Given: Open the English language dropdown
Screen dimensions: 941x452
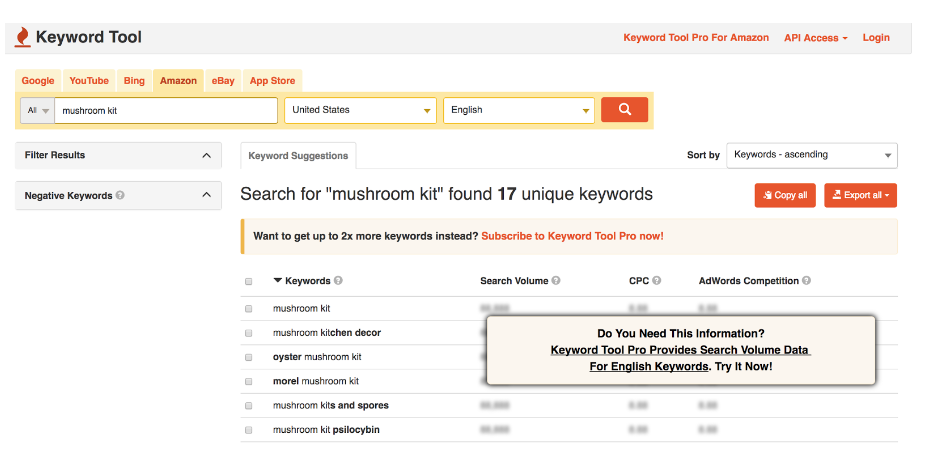Looking at the screenshot, I should (x=519, y=110).
